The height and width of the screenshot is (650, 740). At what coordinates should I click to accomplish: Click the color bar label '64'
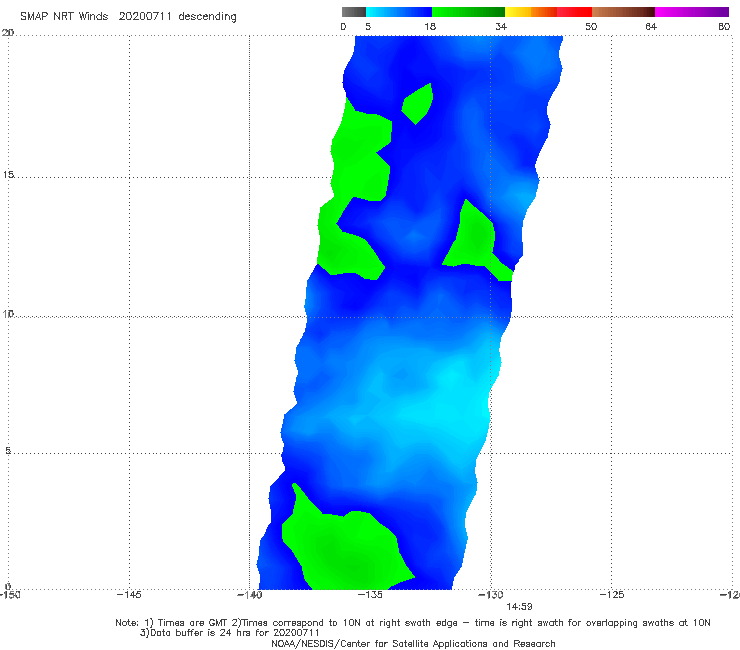651,26
